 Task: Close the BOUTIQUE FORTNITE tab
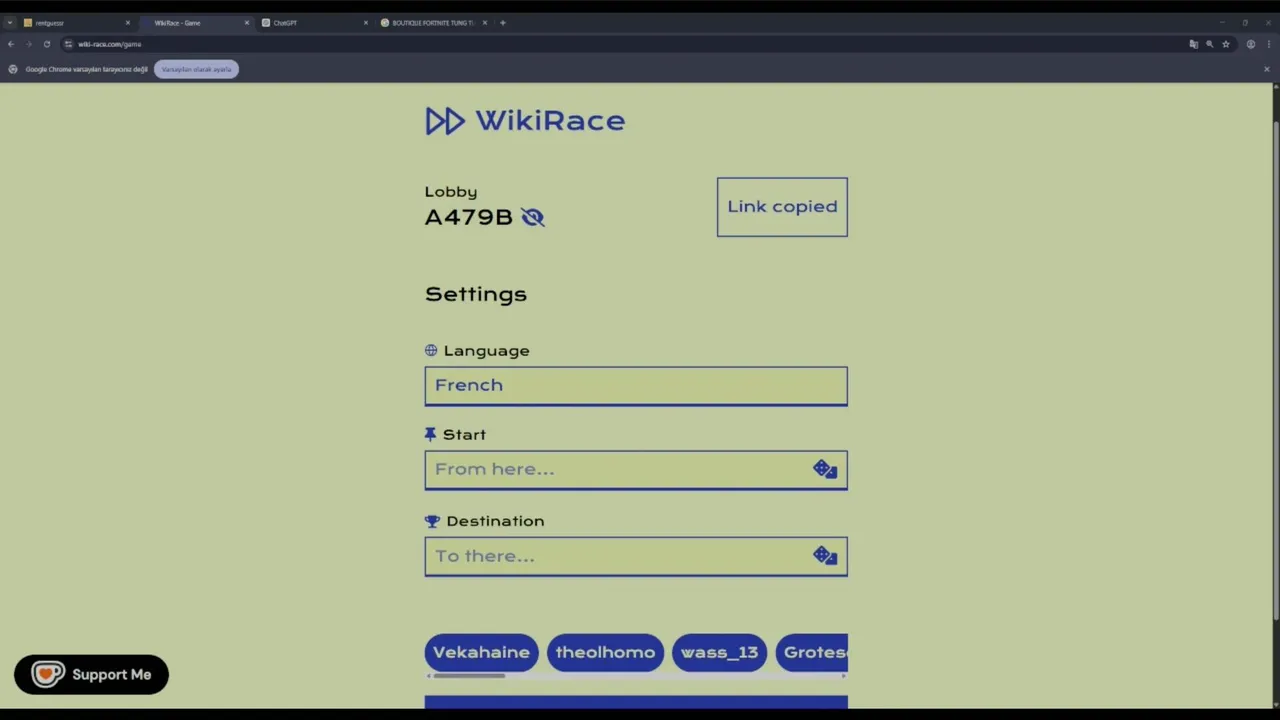[x=484, y=22]
